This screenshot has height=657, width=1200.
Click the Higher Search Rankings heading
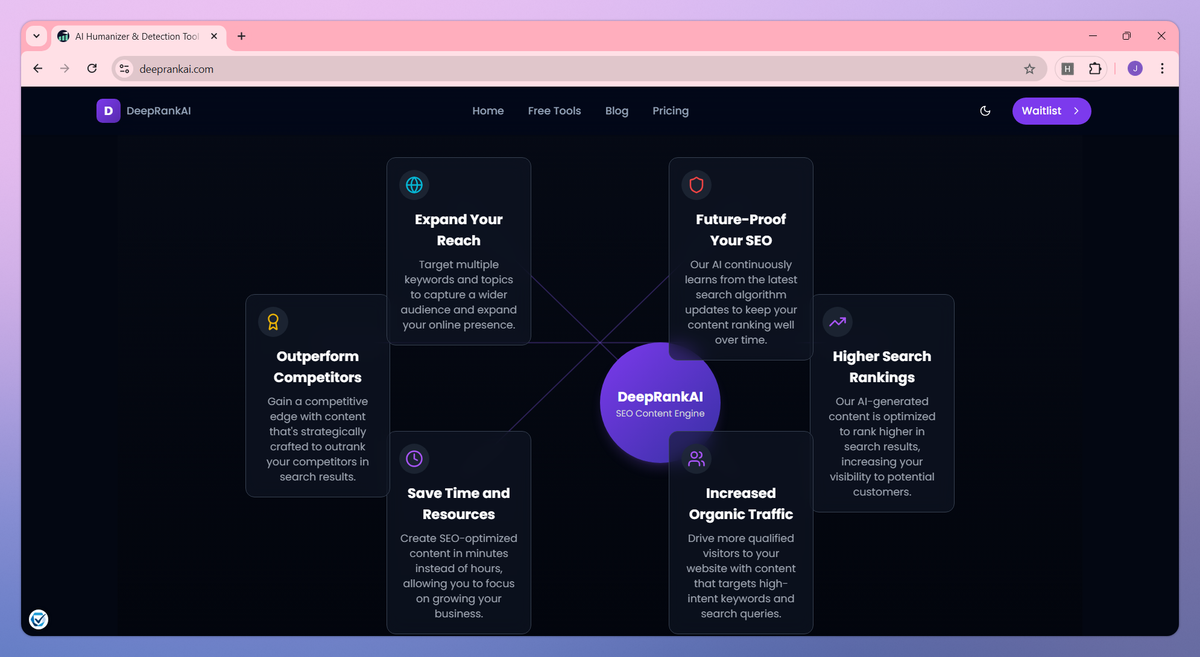click(x=882, y=367)
